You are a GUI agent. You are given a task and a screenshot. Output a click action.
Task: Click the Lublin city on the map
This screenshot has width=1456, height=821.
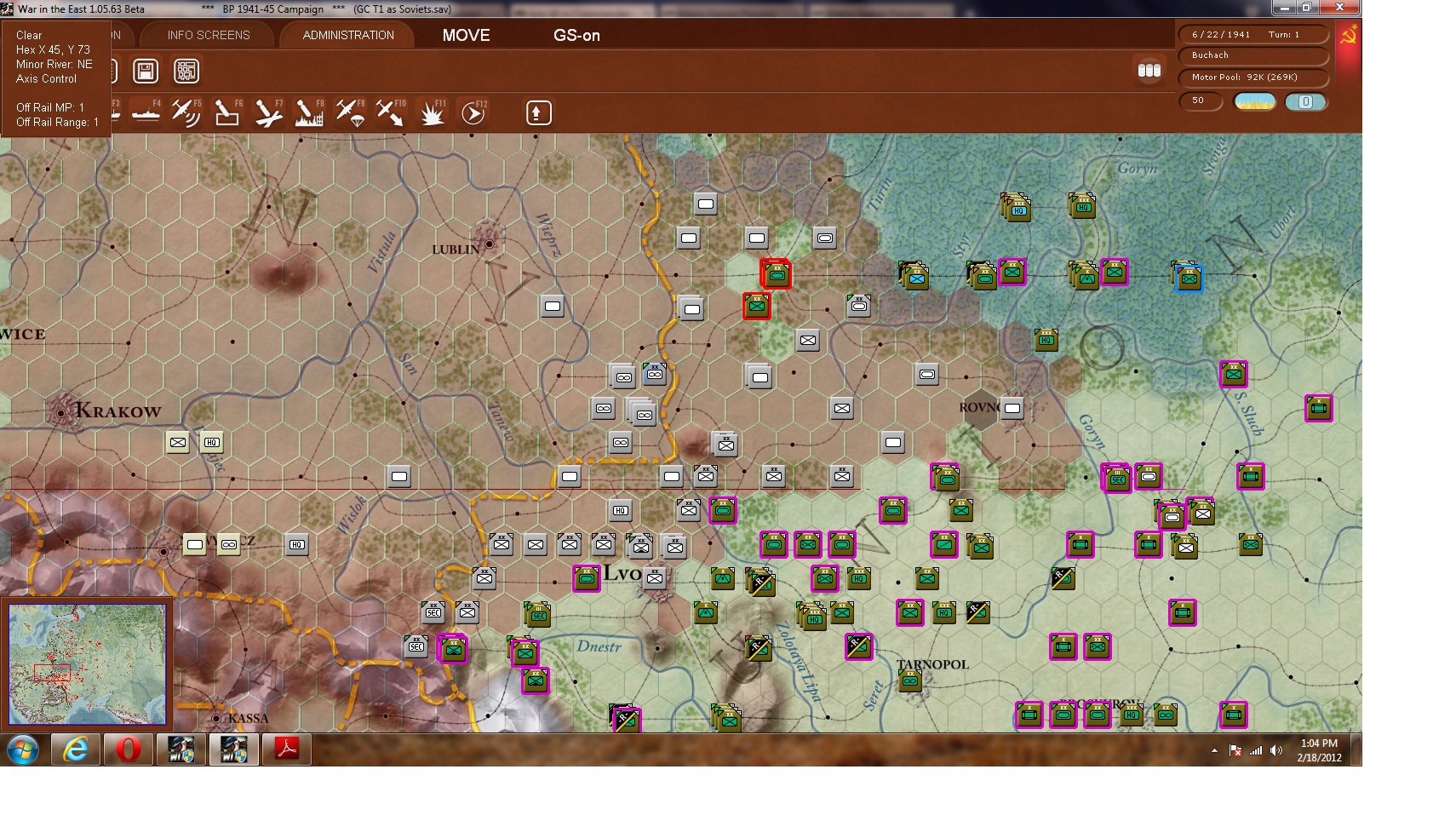click(490, 244)
